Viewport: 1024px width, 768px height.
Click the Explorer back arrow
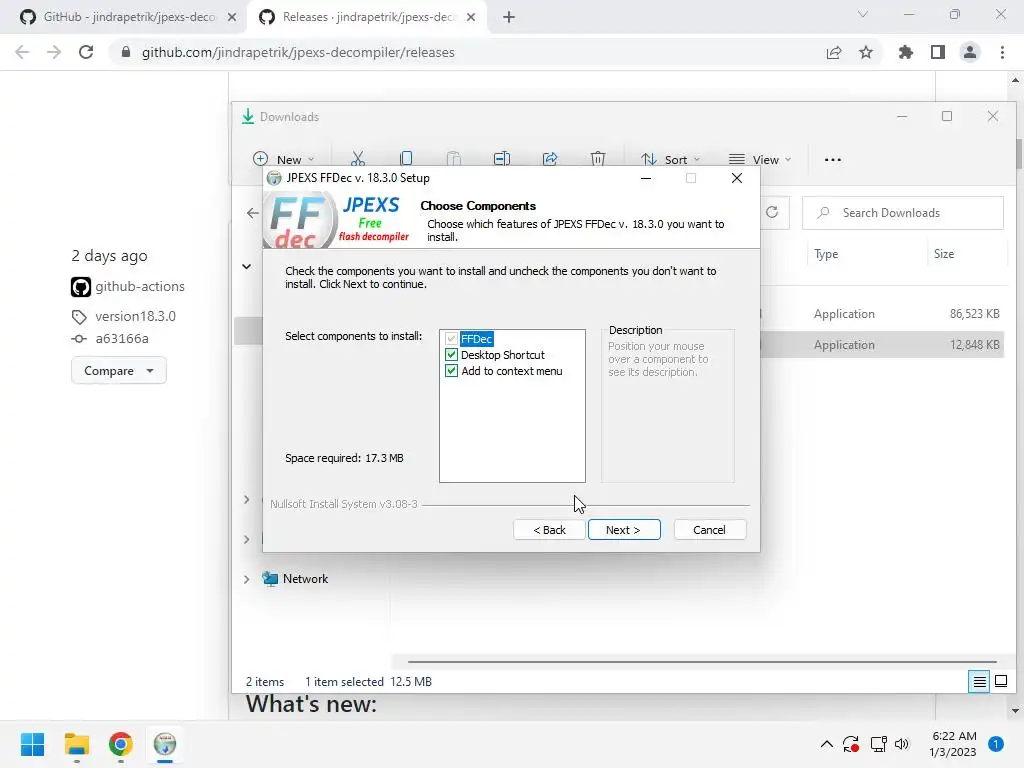point(253,213)
